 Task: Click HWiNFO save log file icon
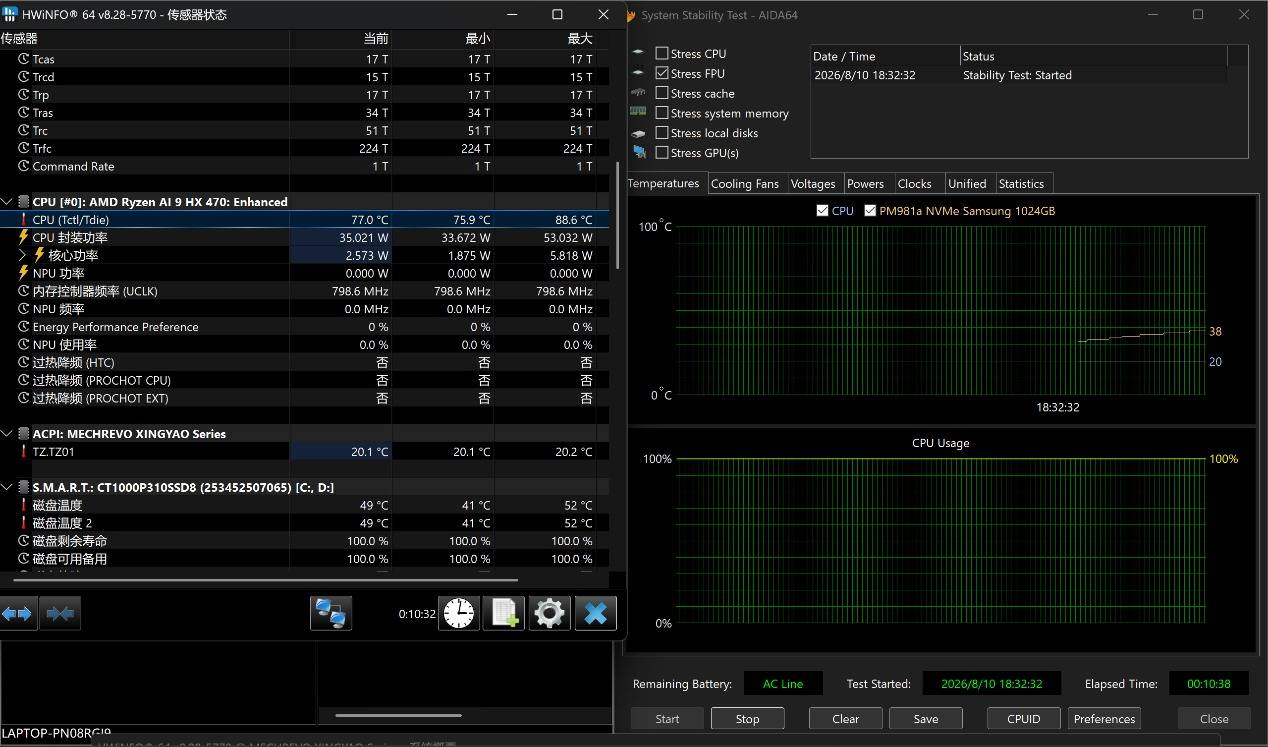click(504, 613)
